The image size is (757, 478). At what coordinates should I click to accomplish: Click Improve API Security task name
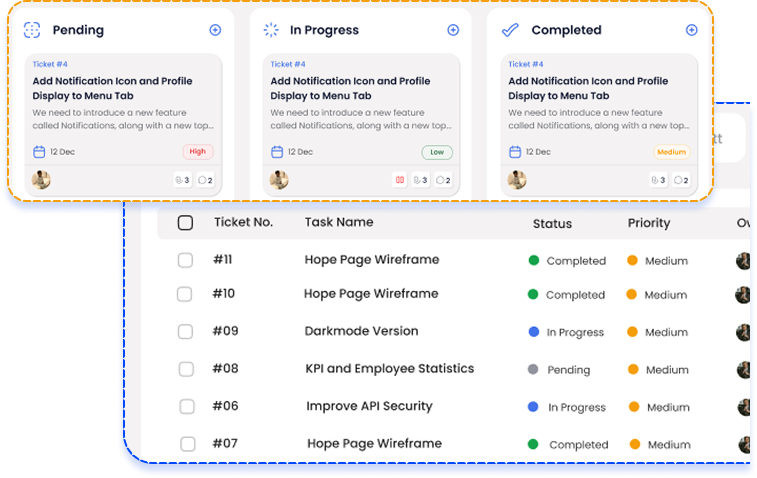[369, 406]
